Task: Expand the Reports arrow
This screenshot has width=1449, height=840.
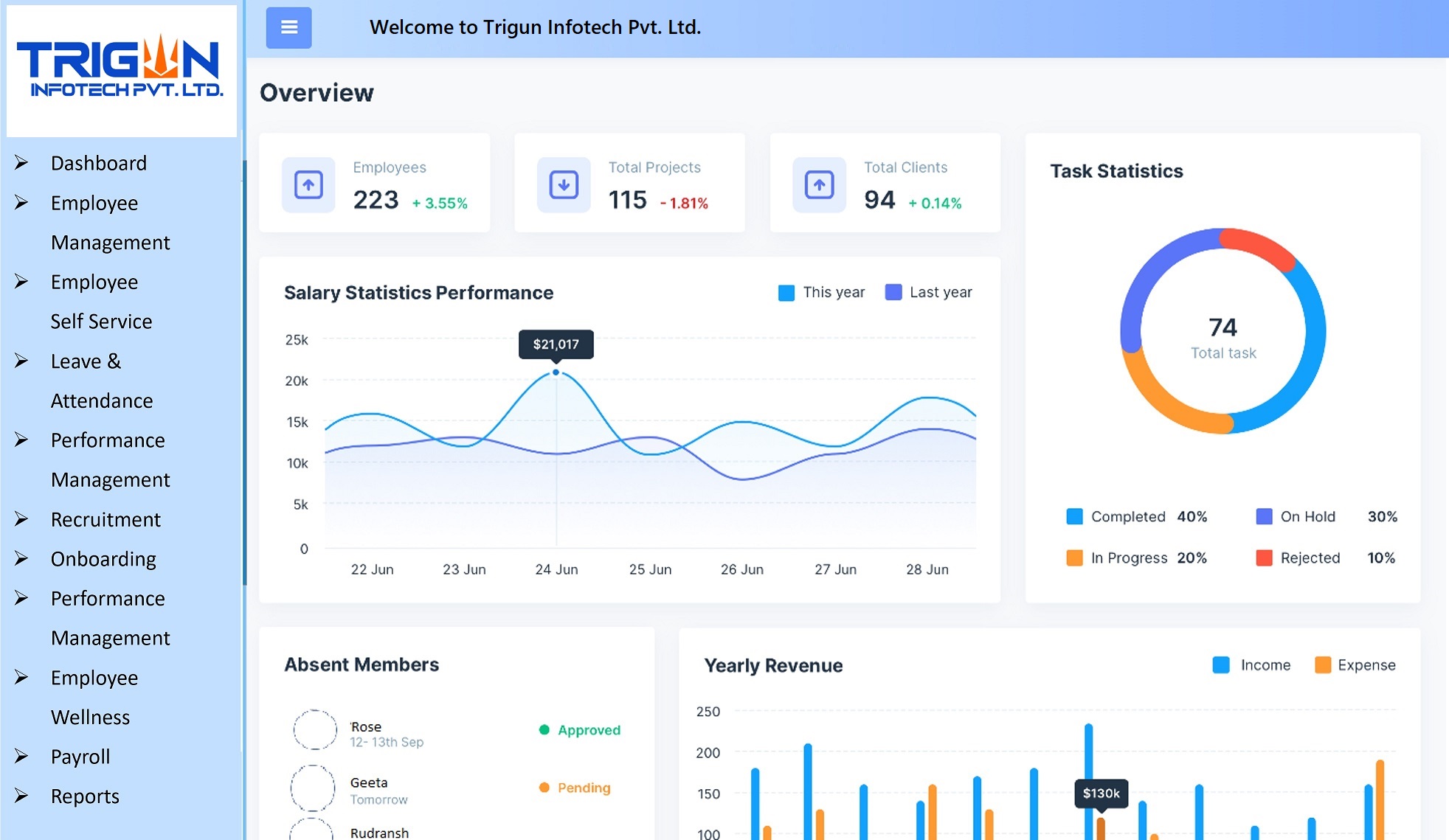Action: [21, 796]
